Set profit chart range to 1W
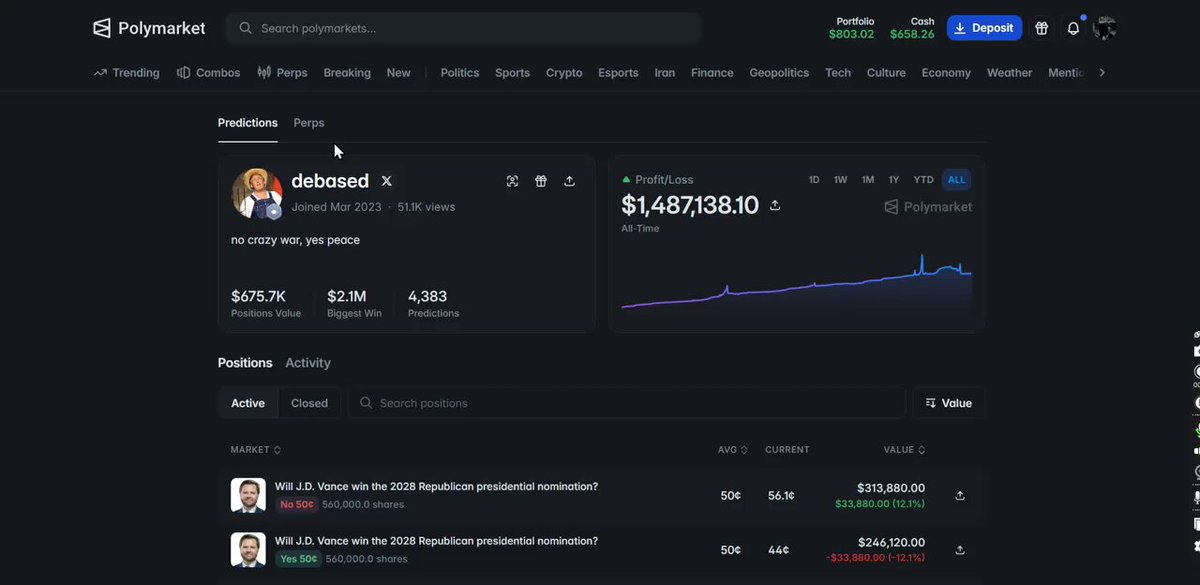 841,180
